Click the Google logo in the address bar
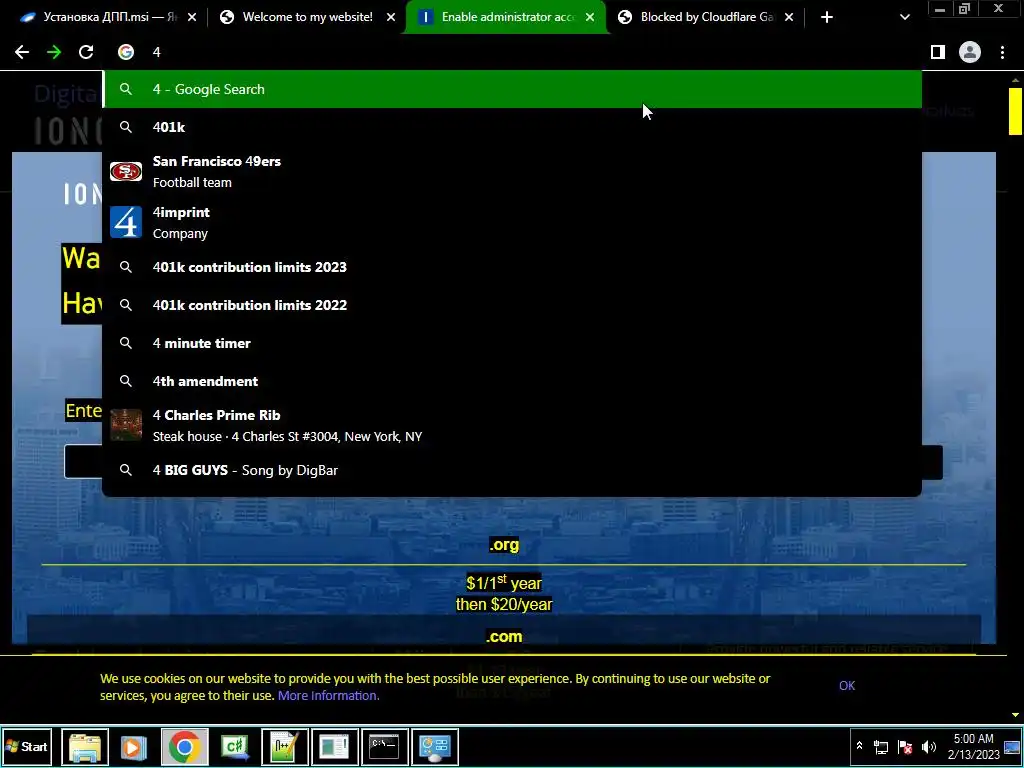Image resolution: width=1024 pixels, height=768 pixels. click(x=126, y=52)
